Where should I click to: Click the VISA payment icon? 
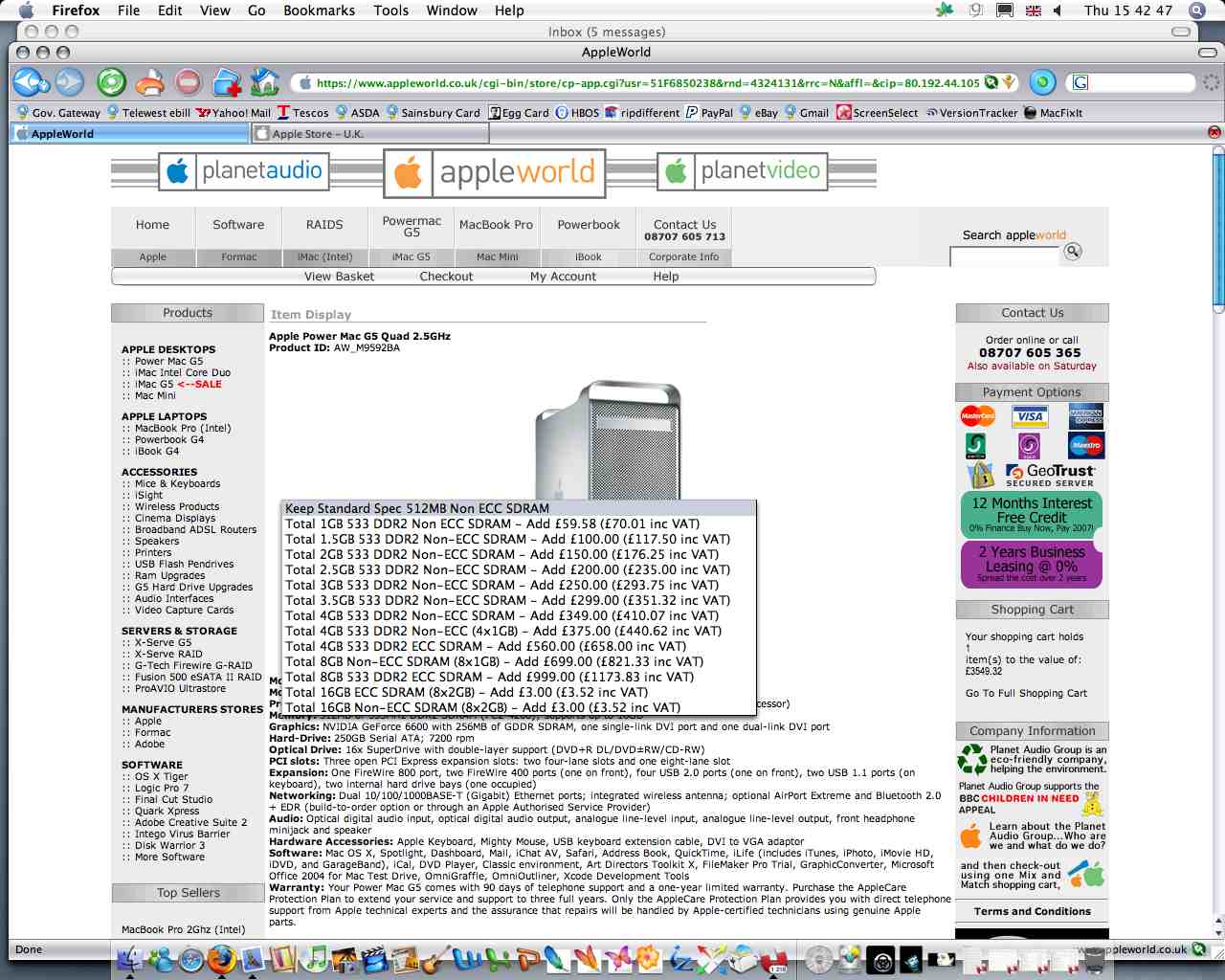(x=1031, y=416)
